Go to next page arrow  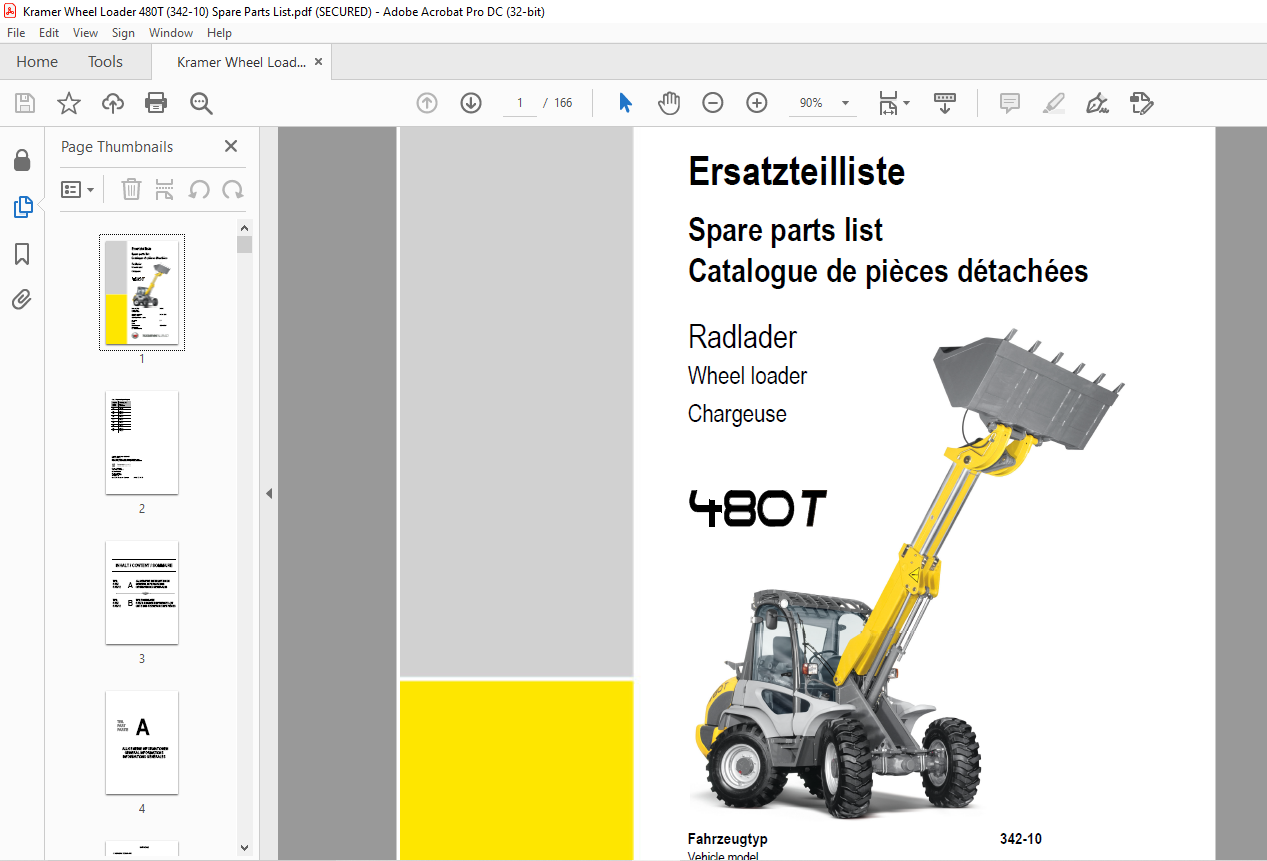pyautogui.click(x=471, y=103)
